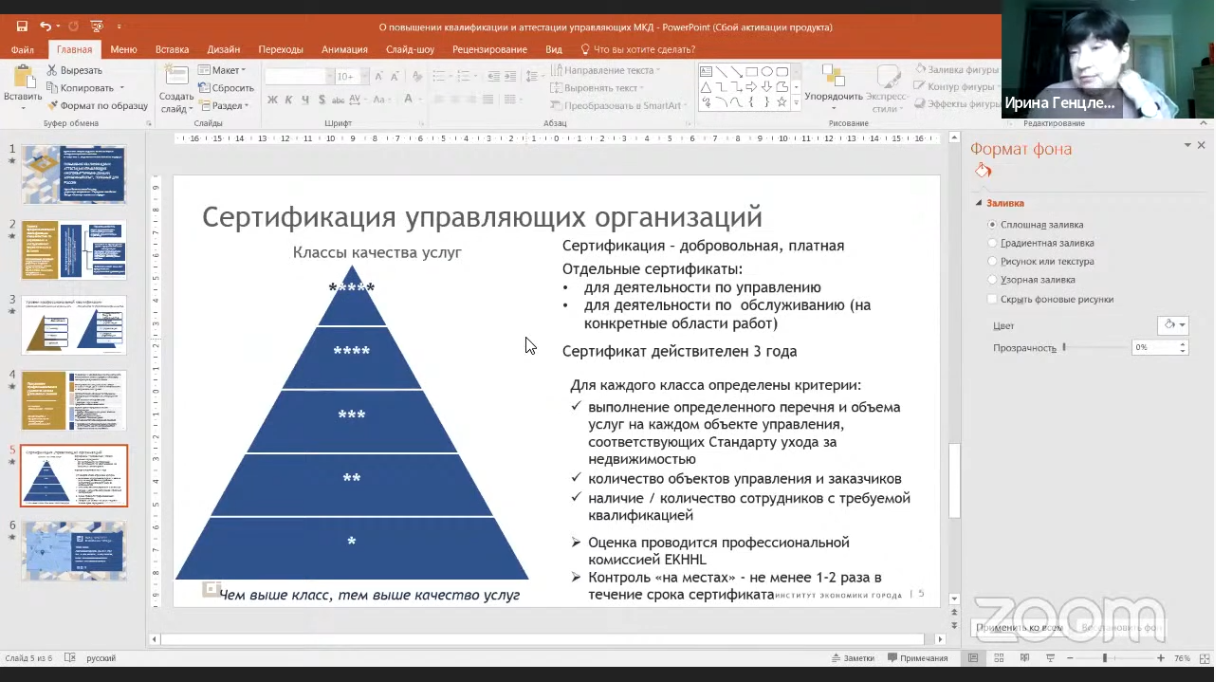
Task: Click the transparency percentage field showing 0%
Action: coord(1154,347)
